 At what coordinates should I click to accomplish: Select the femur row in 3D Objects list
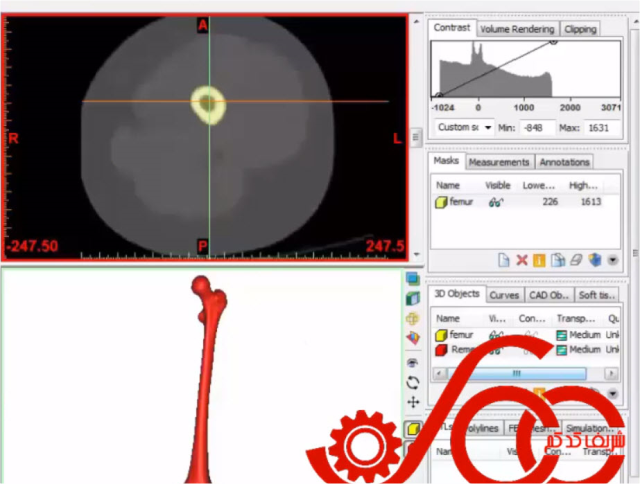coord(525,335)
